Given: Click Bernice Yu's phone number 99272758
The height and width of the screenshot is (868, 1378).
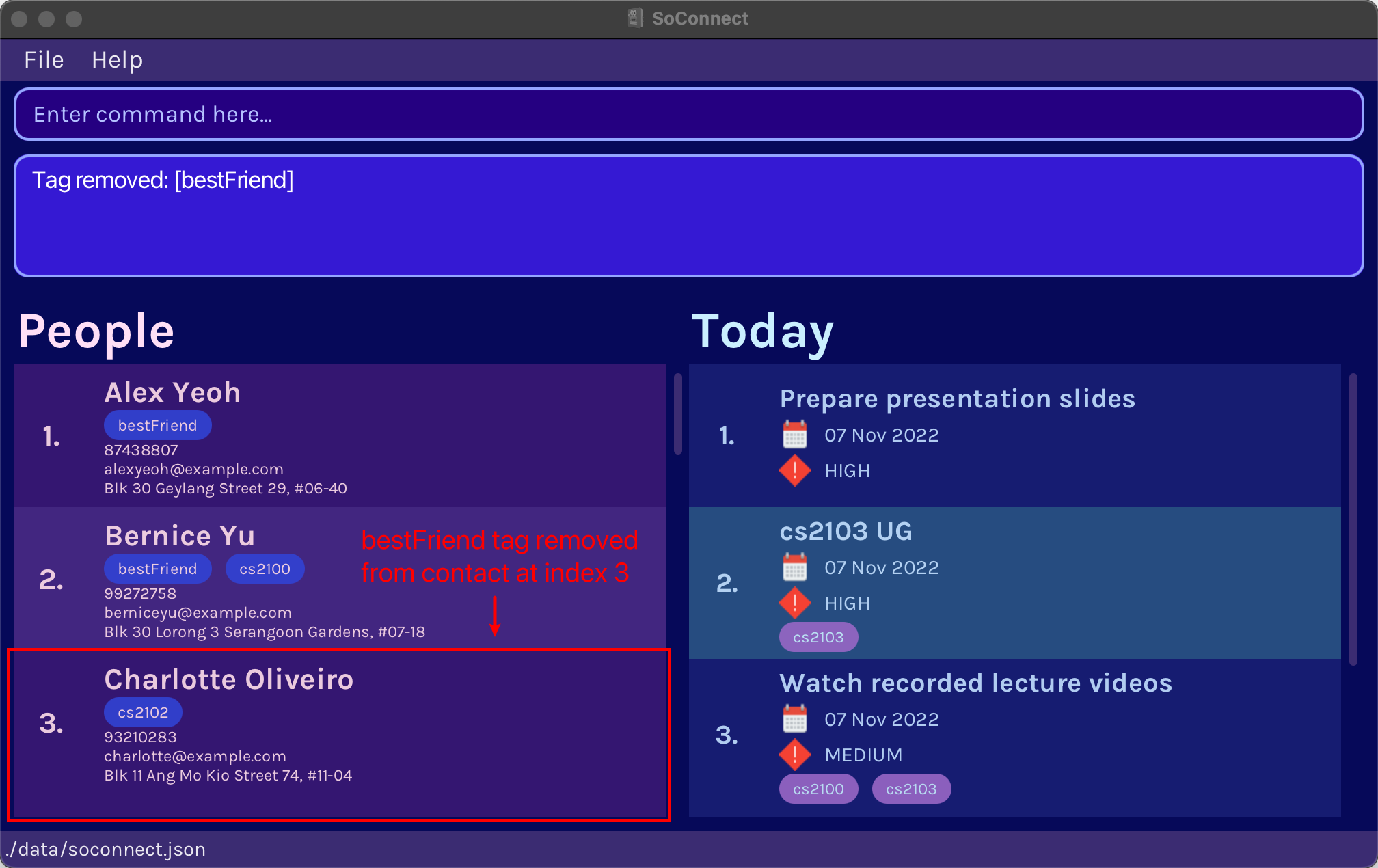Looking at the screenshot, I should [140, 594].
